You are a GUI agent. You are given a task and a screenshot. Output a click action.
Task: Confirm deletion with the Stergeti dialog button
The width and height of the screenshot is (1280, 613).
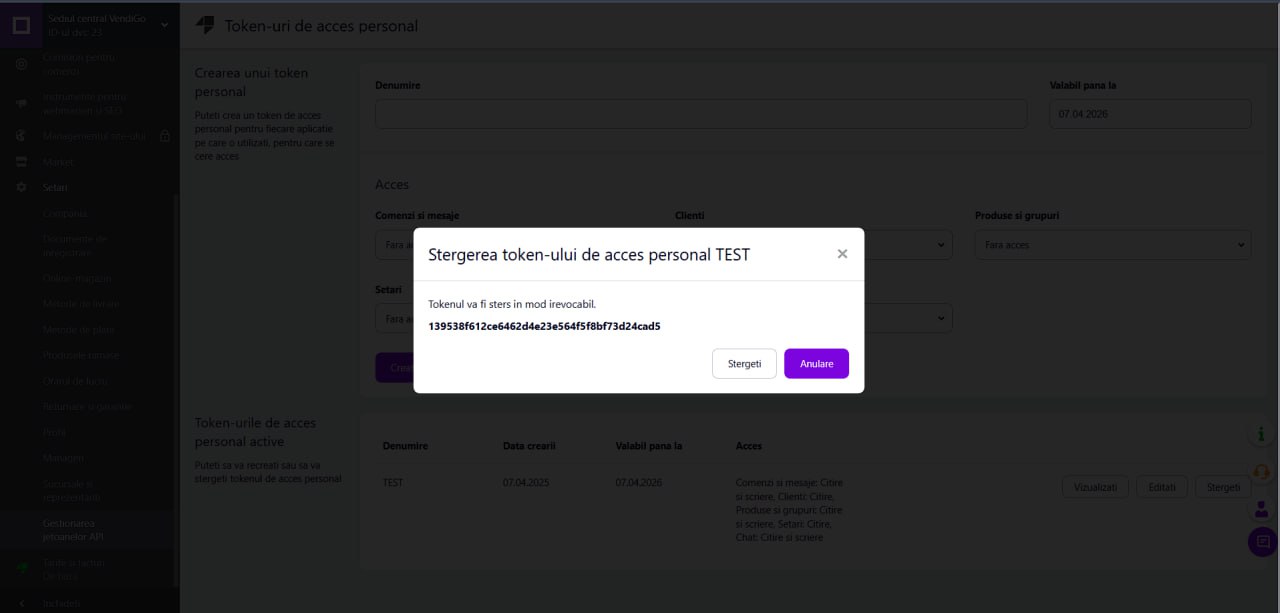(744, 364)
